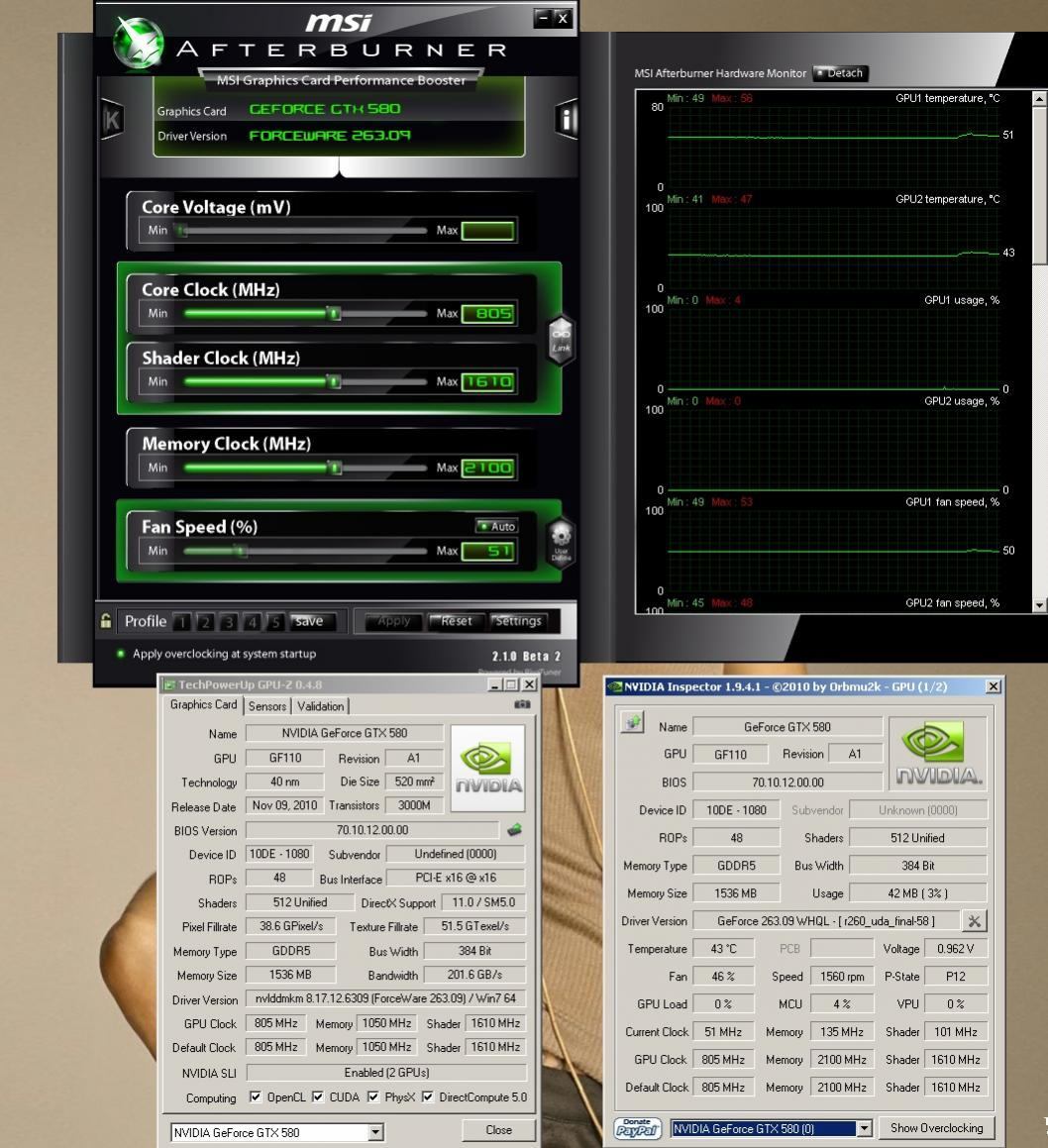Toggle the fan speed Auto button

coord(497,526)
